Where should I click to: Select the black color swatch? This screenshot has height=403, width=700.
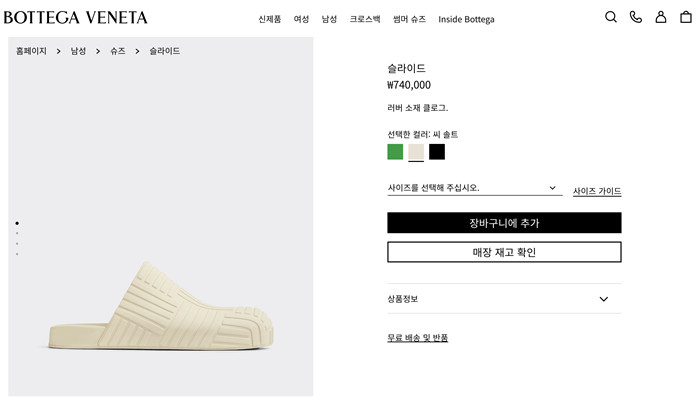pyautogui.click(x=437, y=152)
